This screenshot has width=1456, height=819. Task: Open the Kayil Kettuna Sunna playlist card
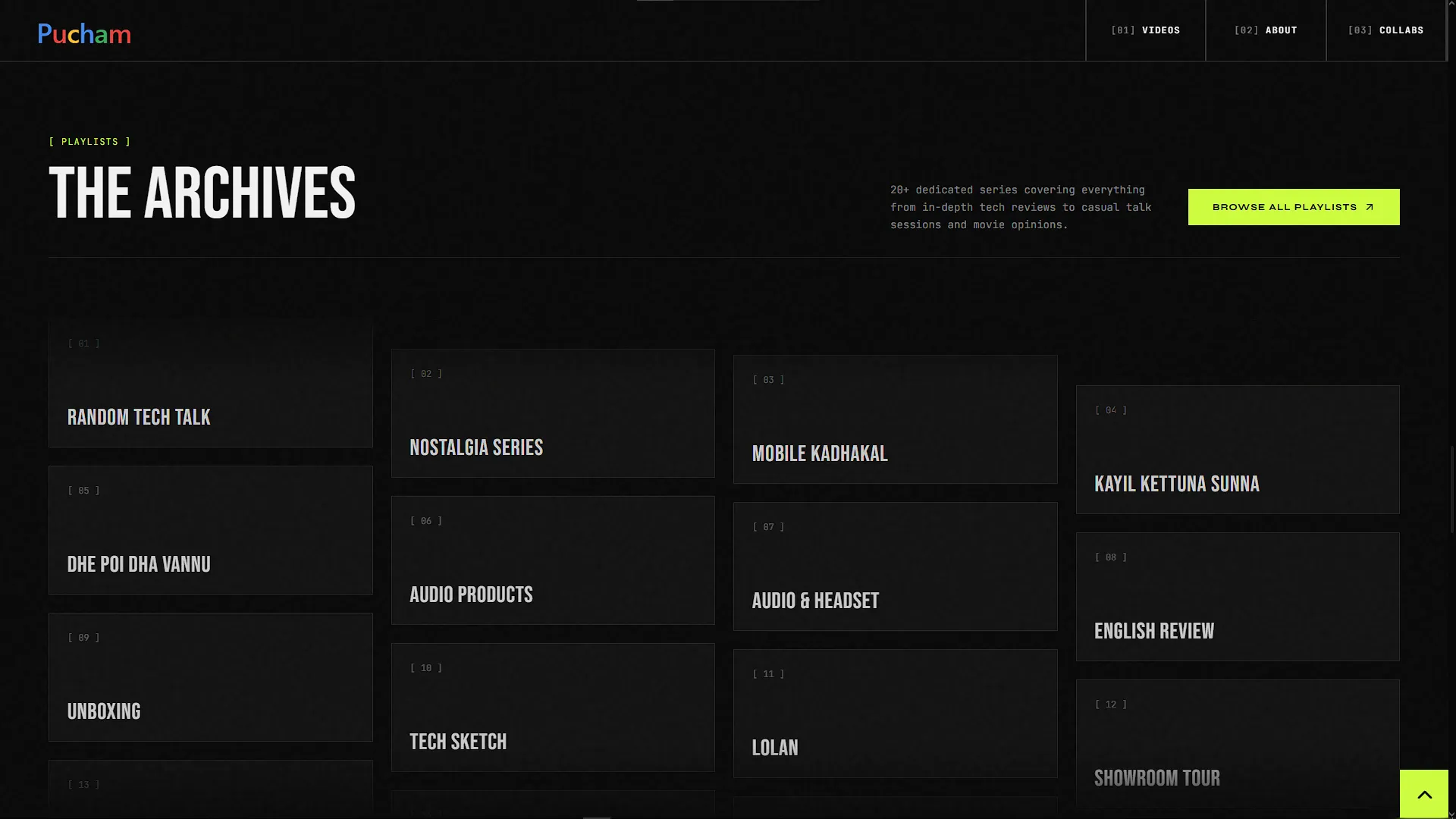[x=1238, y=450]
